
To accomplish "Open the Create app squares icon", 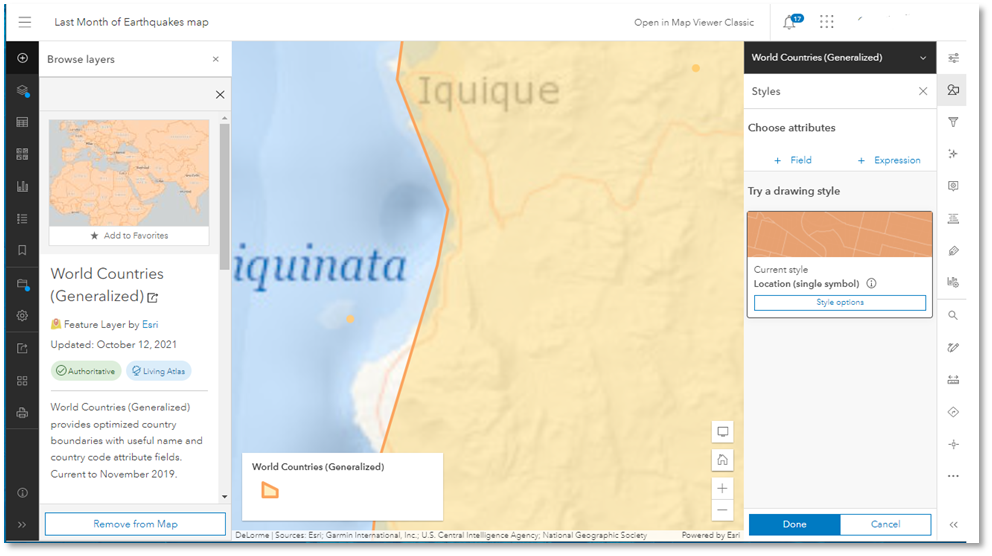I will coord(22,381).
